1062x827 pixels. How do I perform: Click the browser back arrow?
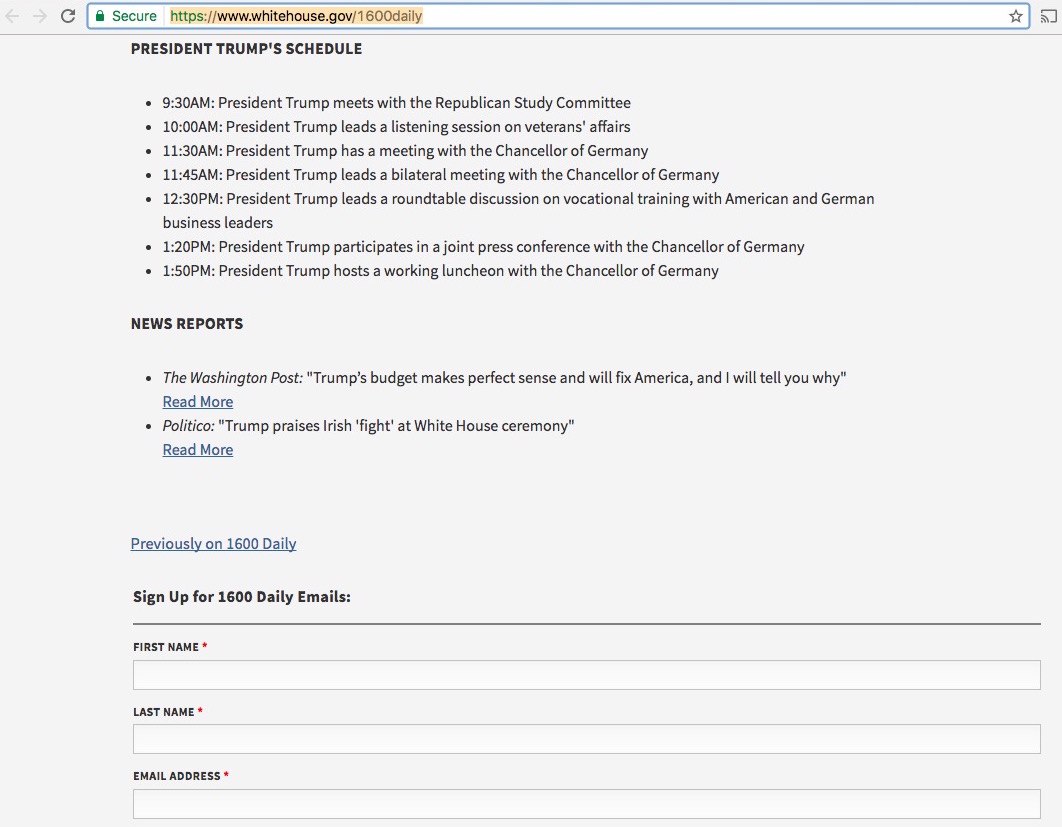pyautogui.click(x=13, y=16)
